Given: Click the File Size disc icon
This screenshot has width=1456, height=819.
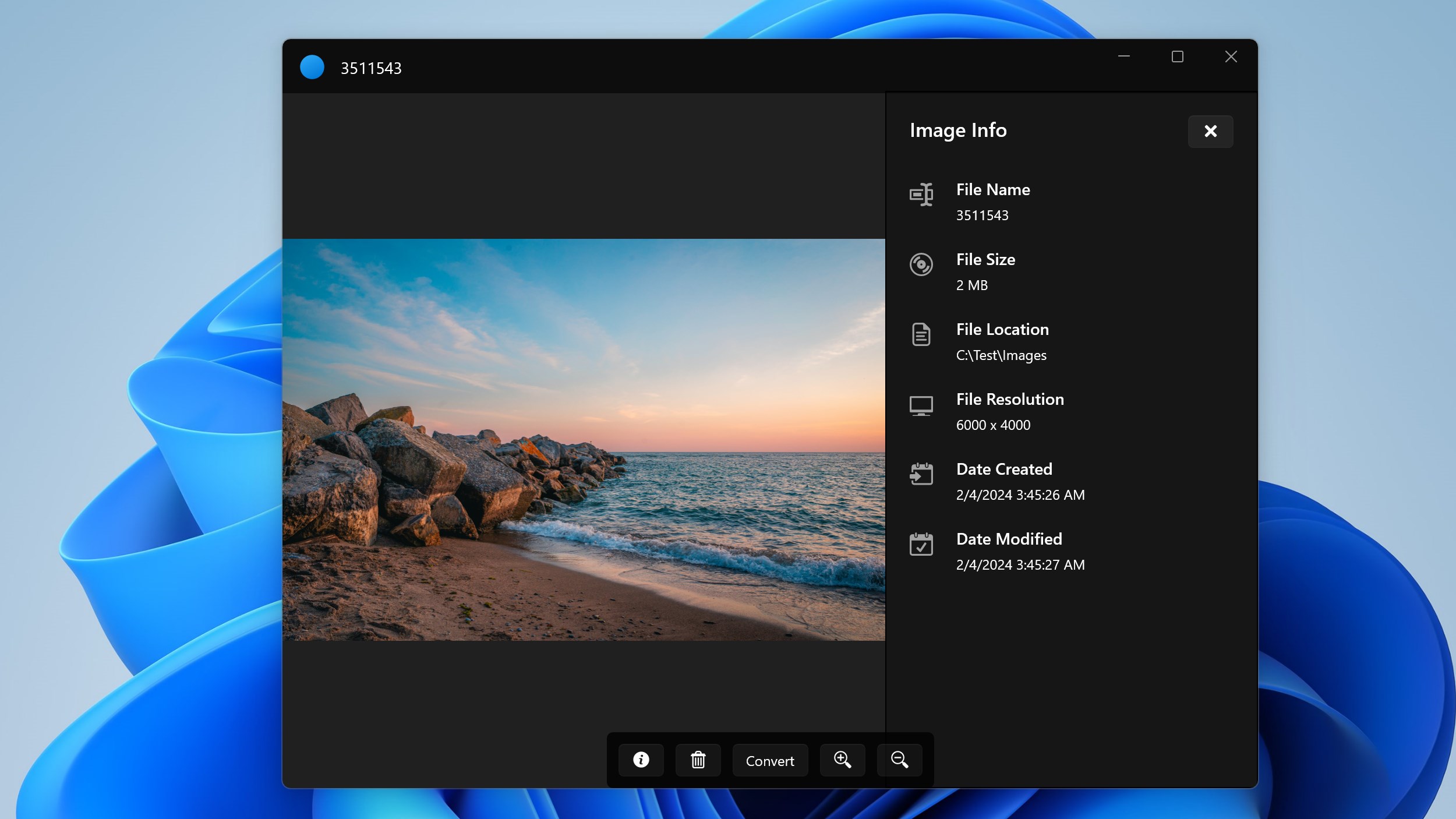Looking at the screenshot, I should click(921, 264).
